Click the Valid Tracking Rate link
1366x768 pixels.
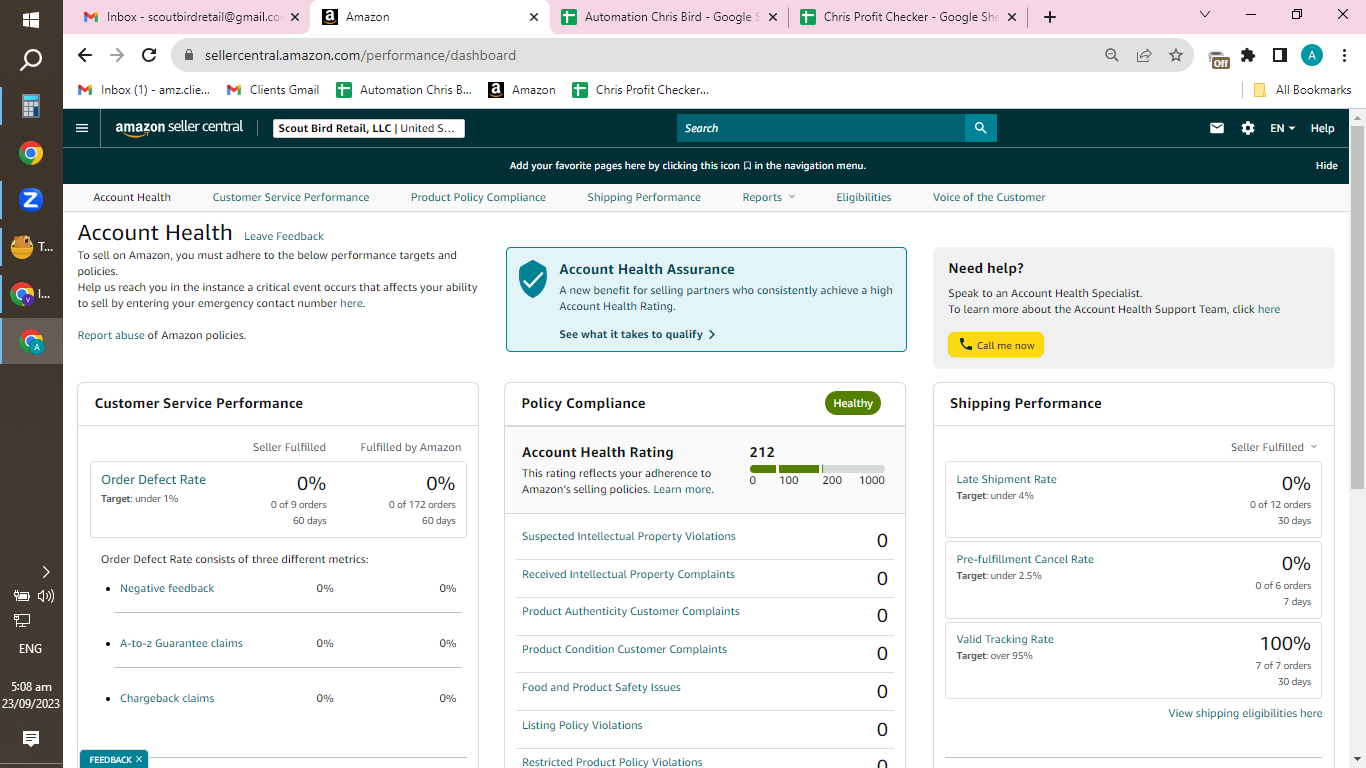pyautogui.click(x=1005, y=639)
